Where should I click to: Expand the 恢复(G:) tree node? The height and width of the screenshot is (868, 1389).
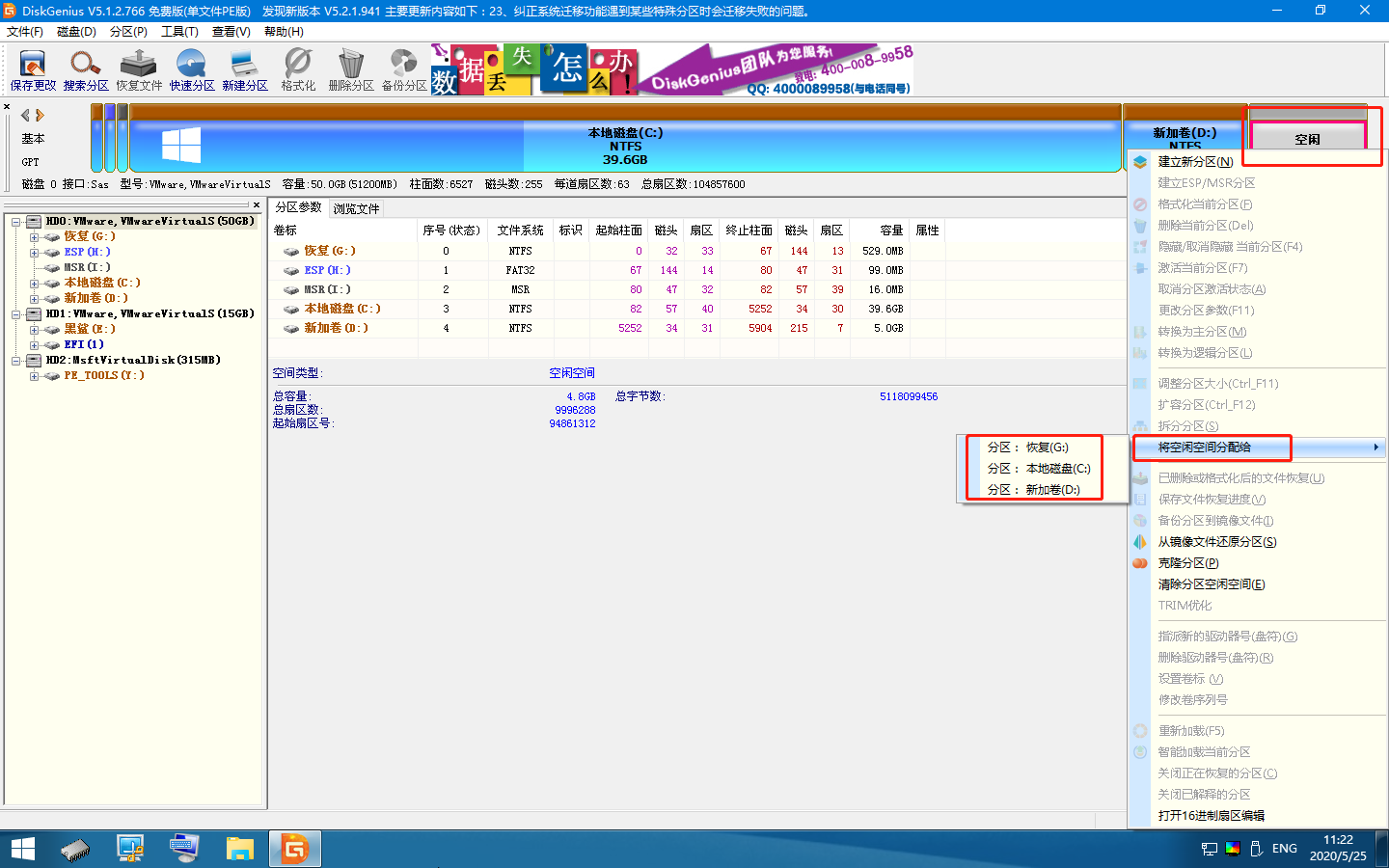(x=34, y=236)
